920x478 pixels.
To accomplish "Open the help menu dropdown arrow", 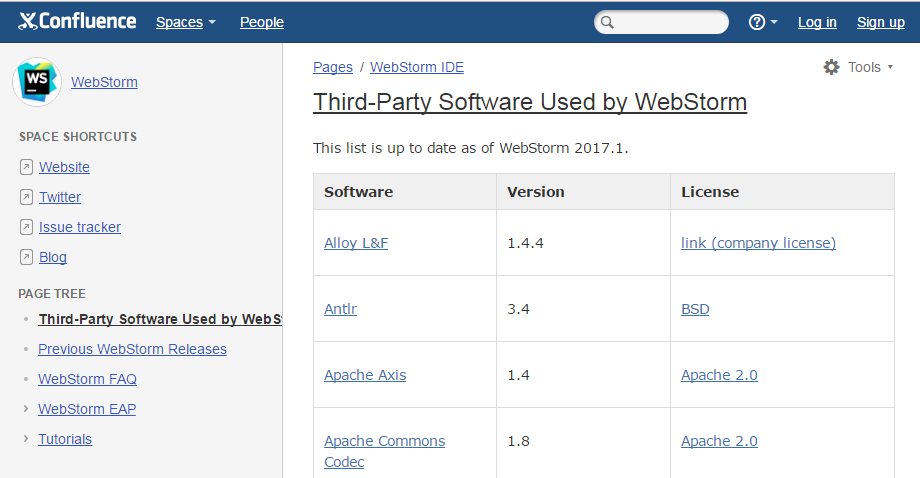I will (774, 22).
